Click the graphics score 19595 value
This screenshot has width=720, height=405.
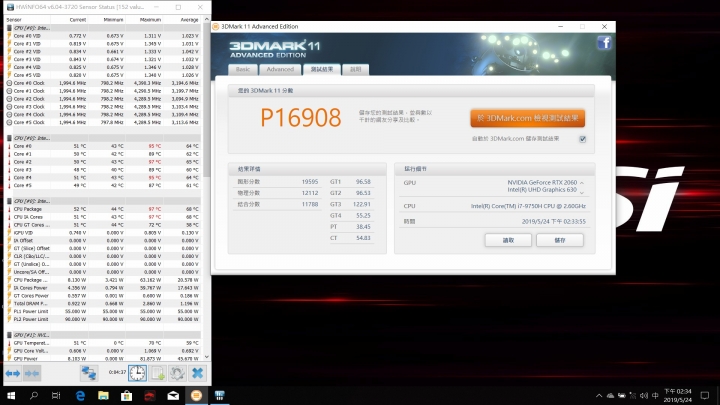[x=309, y=182]
